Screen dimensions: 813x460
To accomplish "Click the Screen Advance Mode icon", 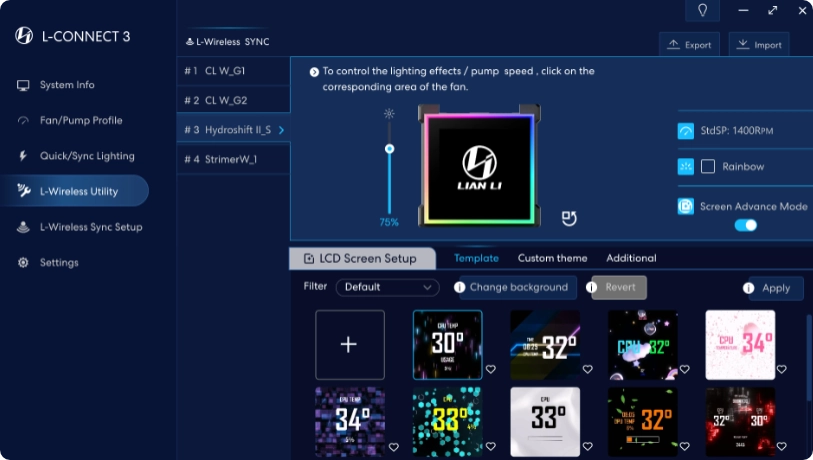I will (686, 206).
